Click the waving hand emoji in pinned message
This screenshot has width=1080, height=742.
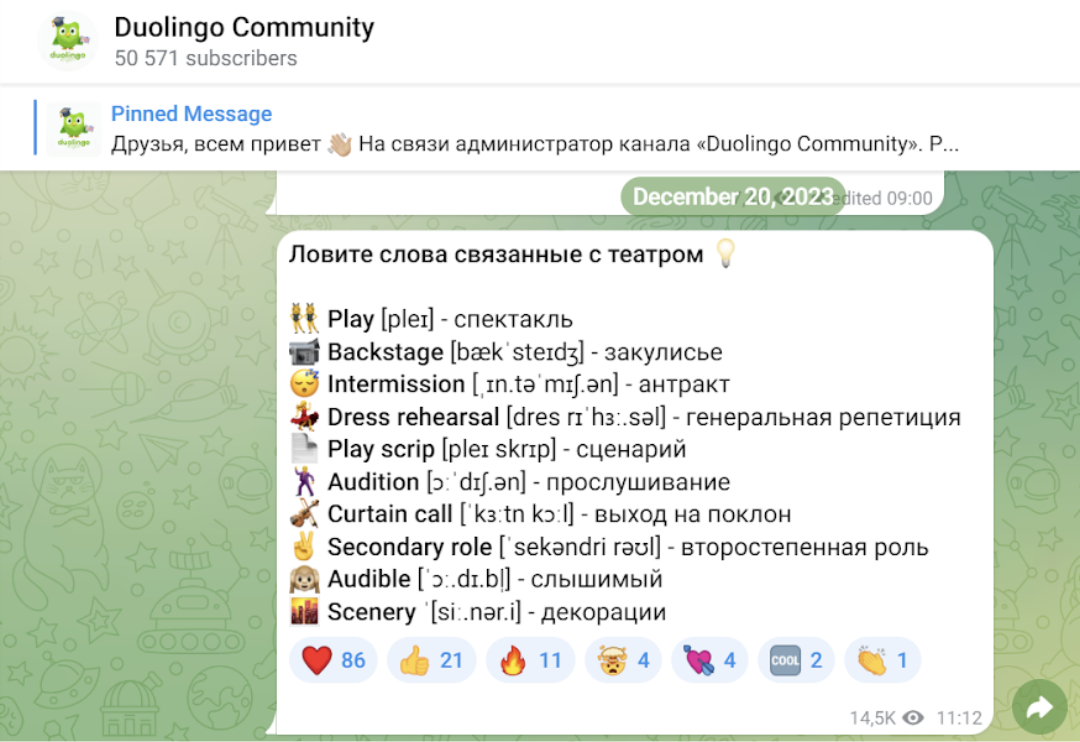click(340, 144)
